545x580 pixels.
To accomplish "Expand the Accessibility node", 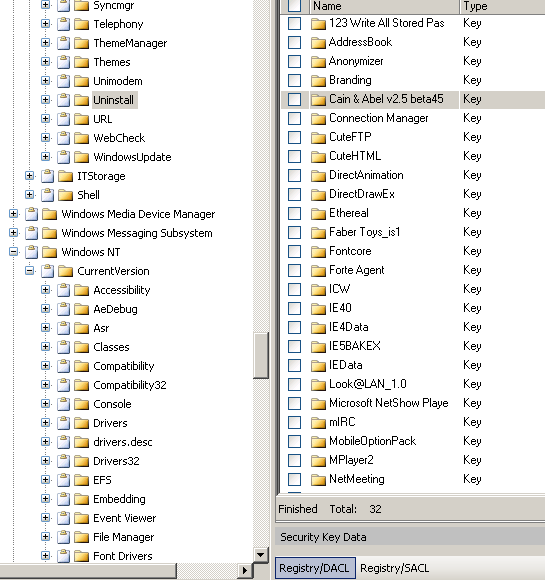I will (46, 290).
